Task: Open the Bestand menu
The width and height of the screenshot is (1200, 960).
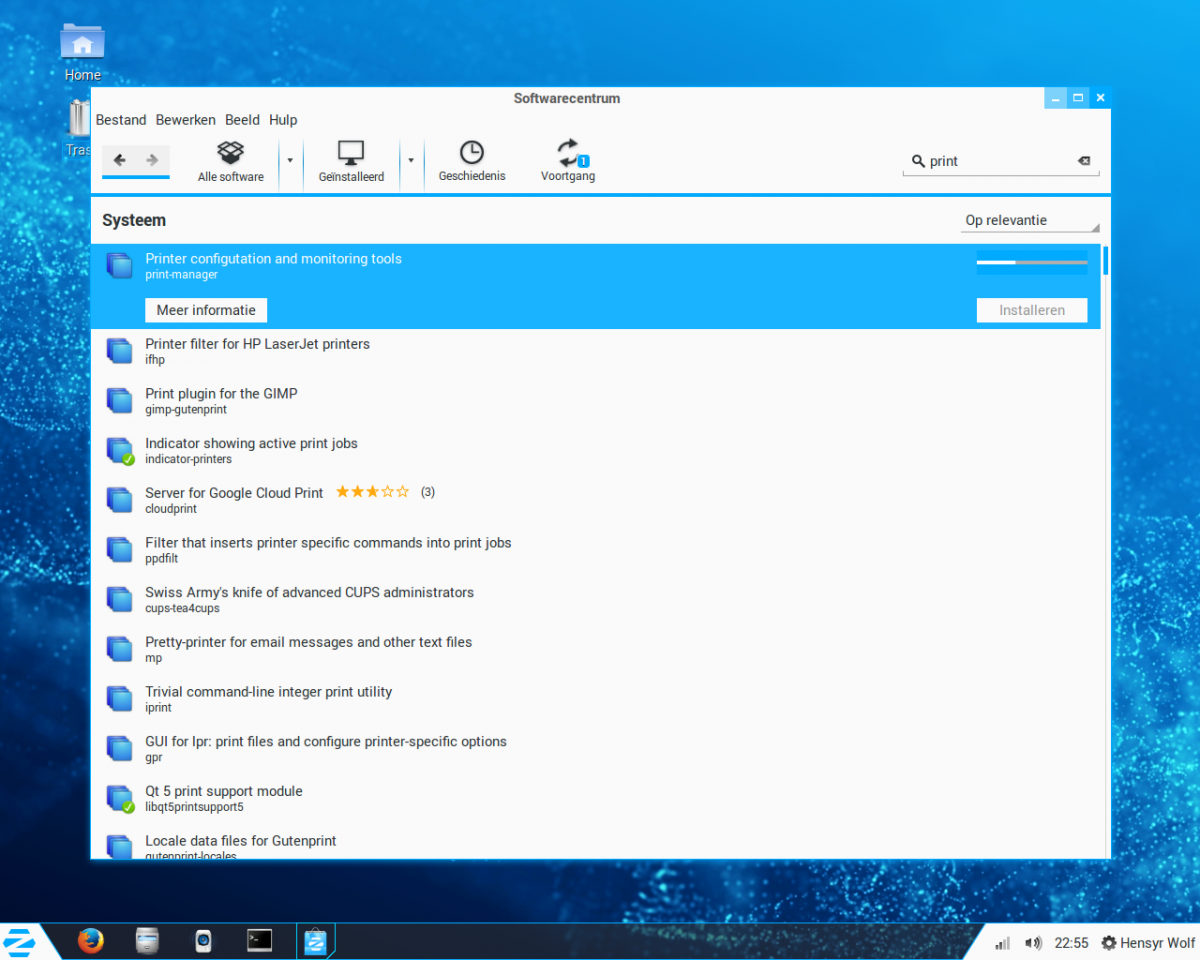Action: point(121,120)
